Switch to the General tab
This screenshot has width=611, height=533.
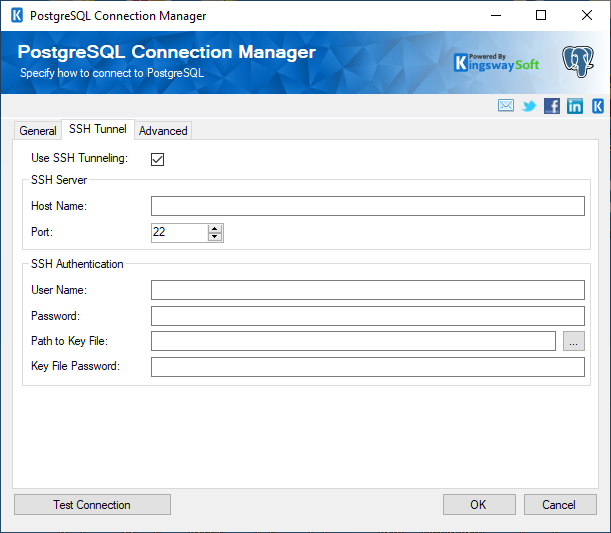[x=38, y=131]
